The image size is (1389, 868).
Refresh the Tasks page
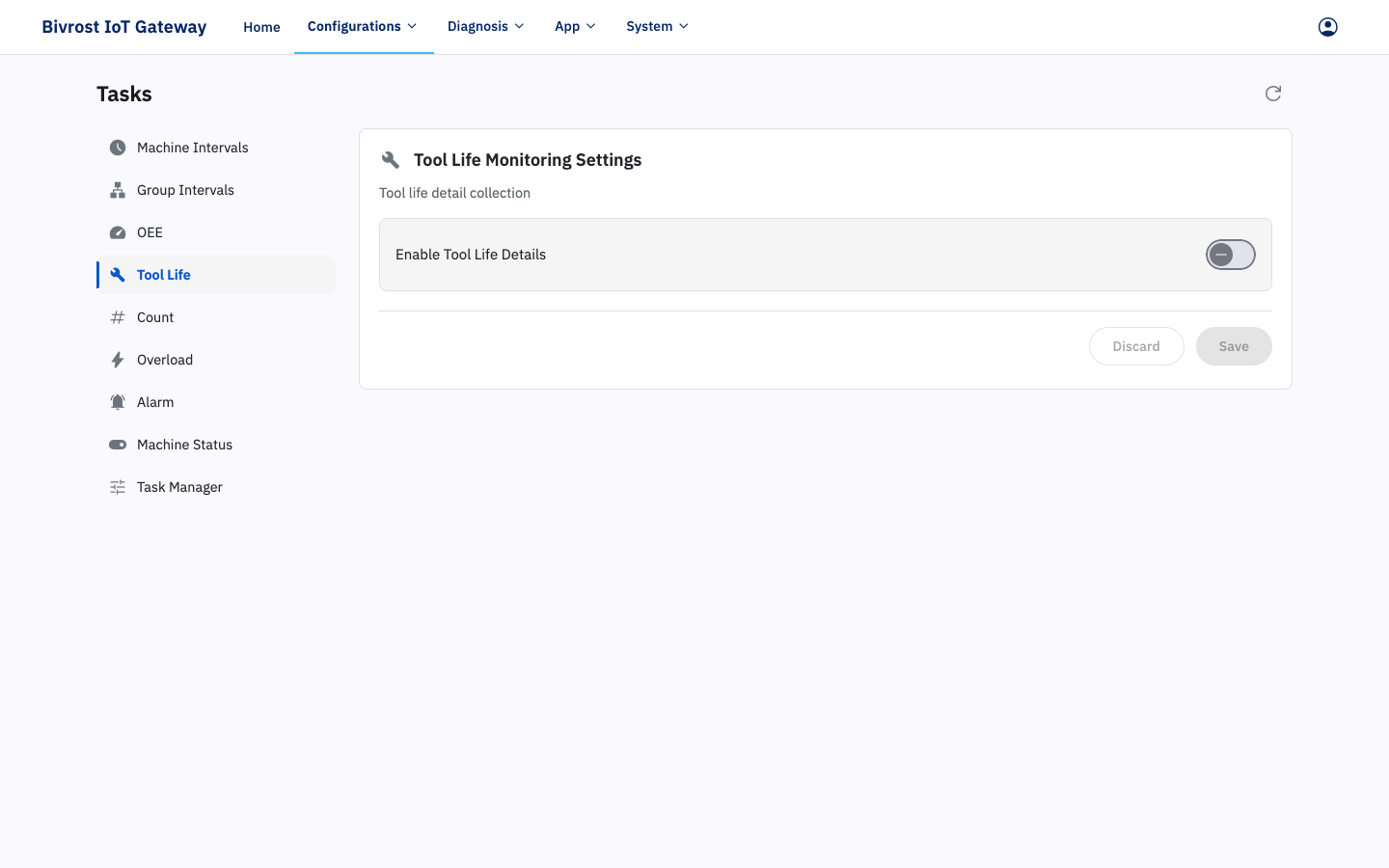pyautogui.click(x=1273, y=94)
